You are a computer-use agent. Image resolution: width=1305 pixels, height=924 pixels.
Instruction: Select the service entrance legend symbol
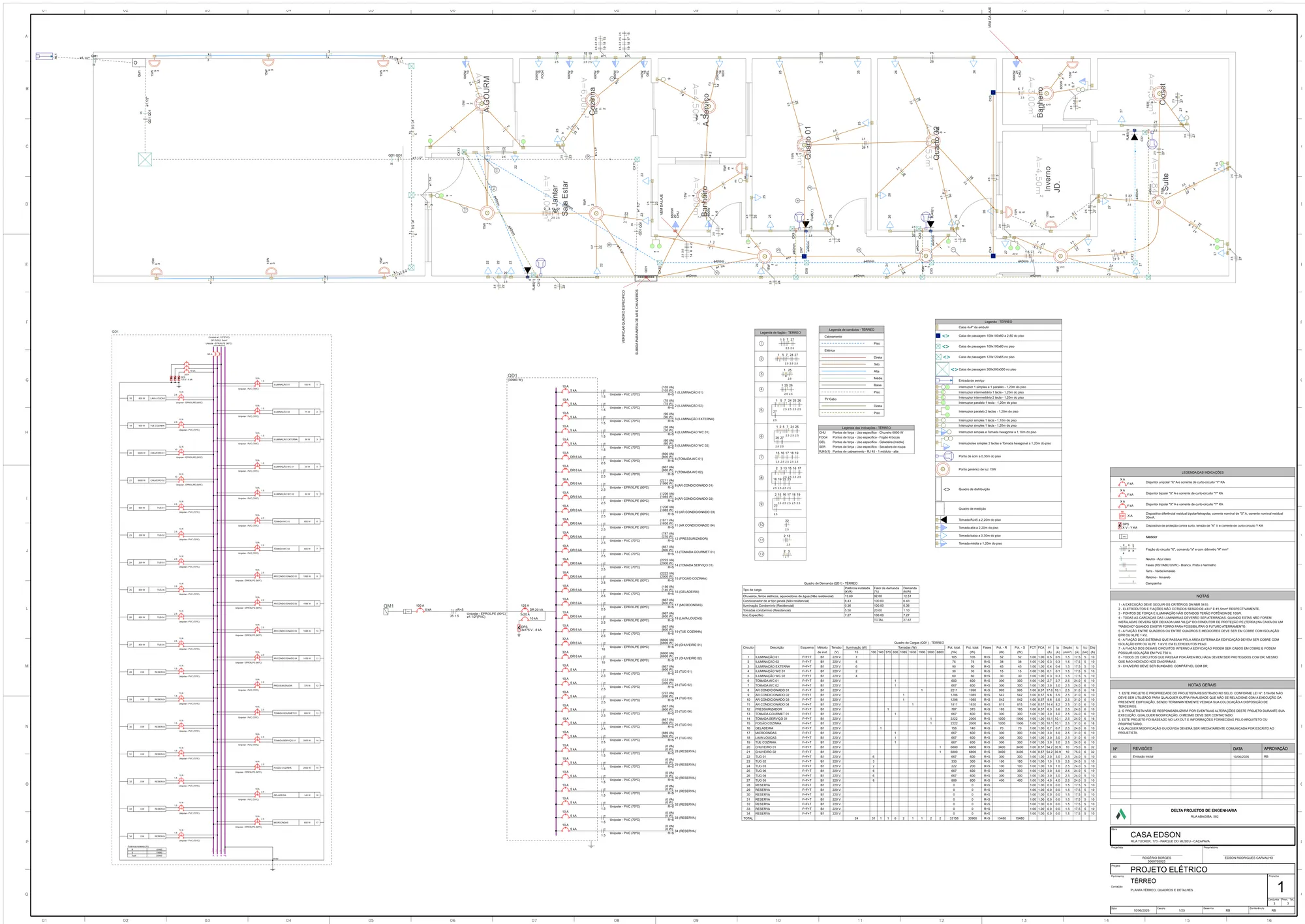click(943, 380)
